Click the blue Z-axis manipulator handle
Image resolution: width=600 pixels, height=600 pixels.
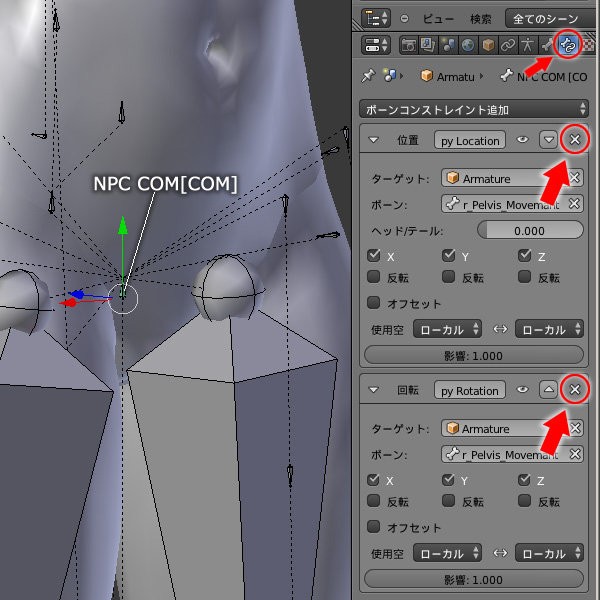pyautogui.click(x=77, y=294)
